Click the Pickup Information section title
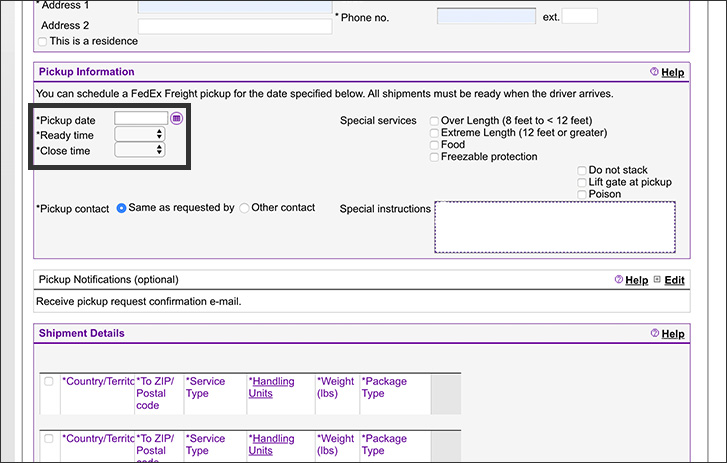The height and width of the screenshot is (463, 727). point(87,71)
